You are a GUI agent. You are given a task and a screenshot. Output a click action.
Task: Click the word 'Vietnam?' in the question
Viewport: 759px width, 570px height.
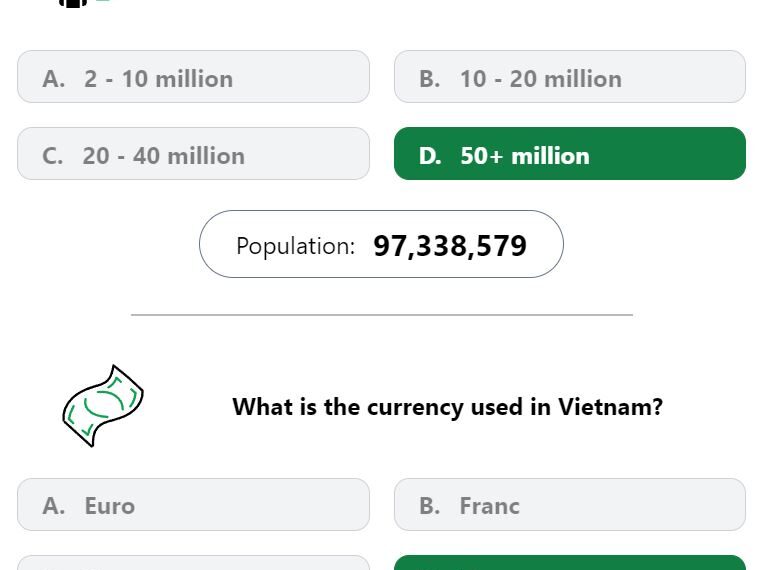pyautogui.click(x=610, y=407)
